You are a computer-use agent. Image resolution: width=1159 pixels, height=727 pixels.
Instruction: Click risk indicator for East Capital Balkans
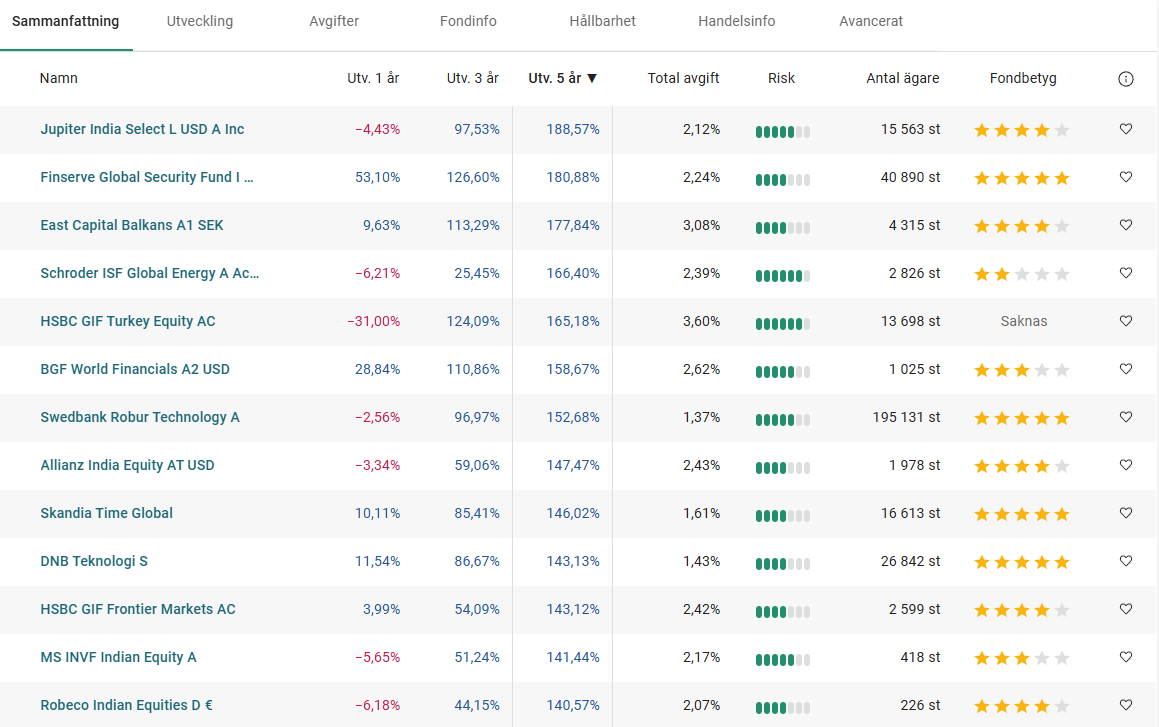(x=783, y=228)
